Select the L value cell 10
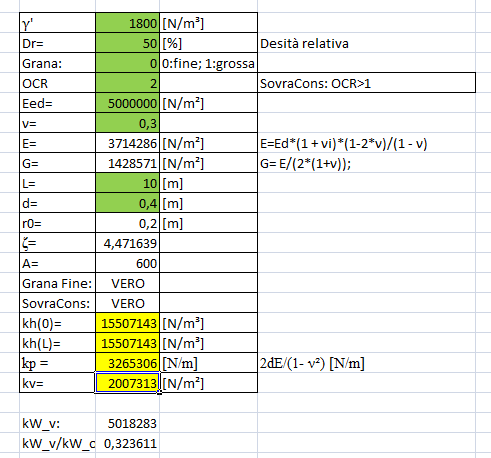The height and width of the screenshot is (458, 491). [127, 183]
